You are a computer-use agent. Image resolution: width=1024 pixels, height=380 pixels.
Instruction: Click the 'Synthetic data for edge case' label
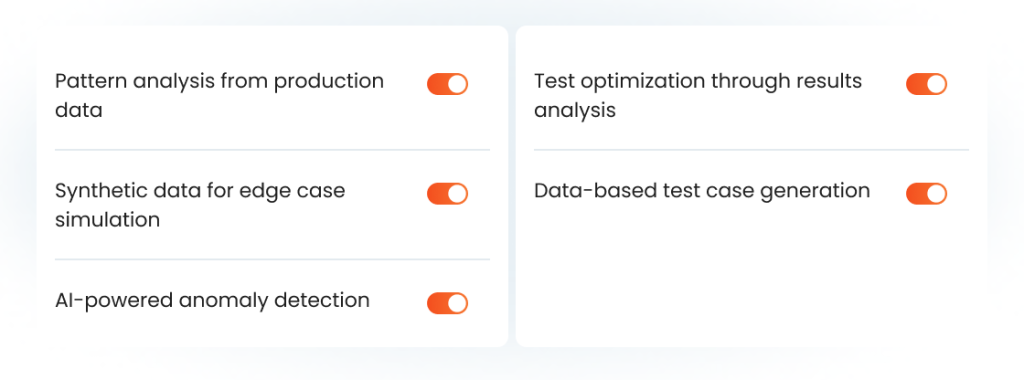(200, 191)
